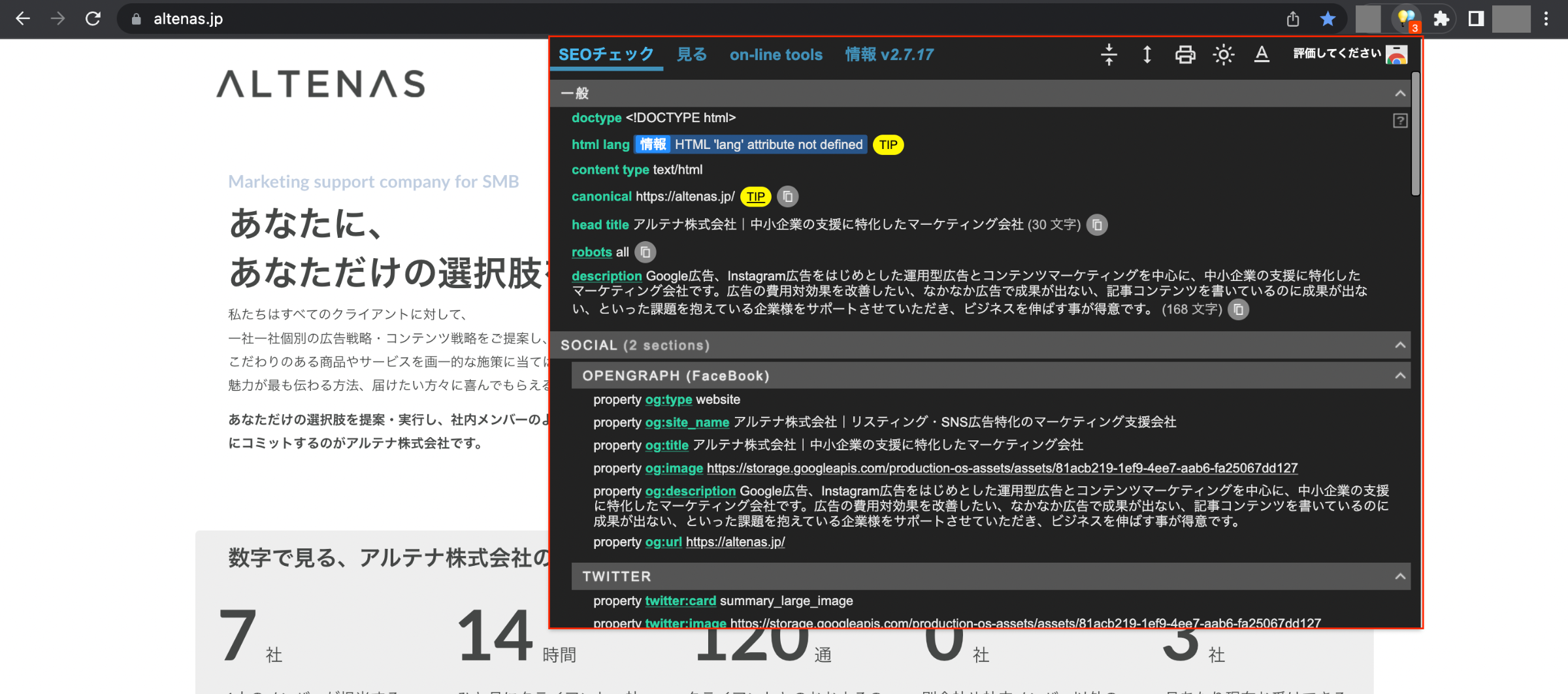The image size is (1568, 694).
Task: Click the browser back arrow
Action: coord(23,19)
